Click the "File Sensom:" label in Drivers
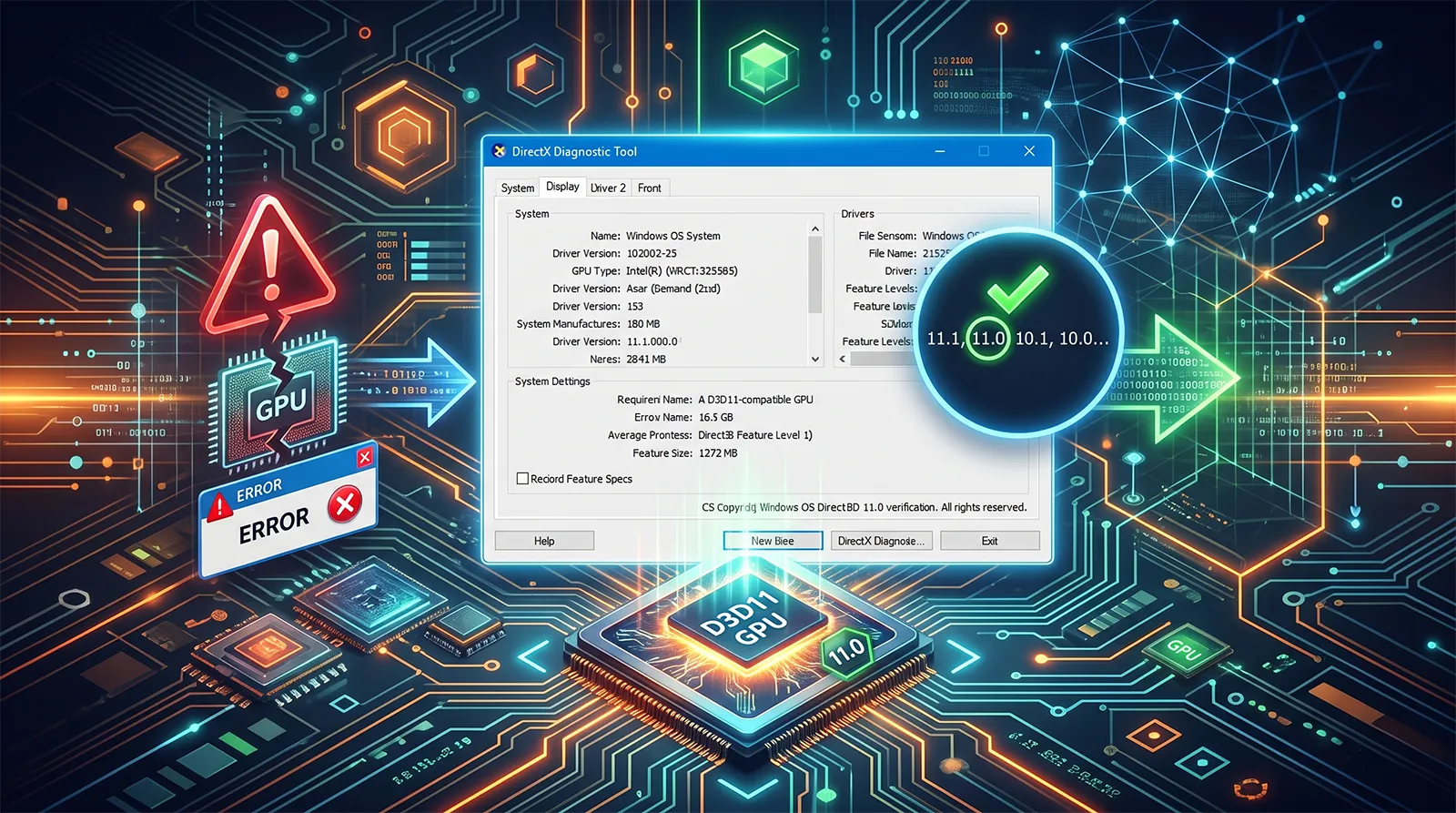 [x=887, y=236]
